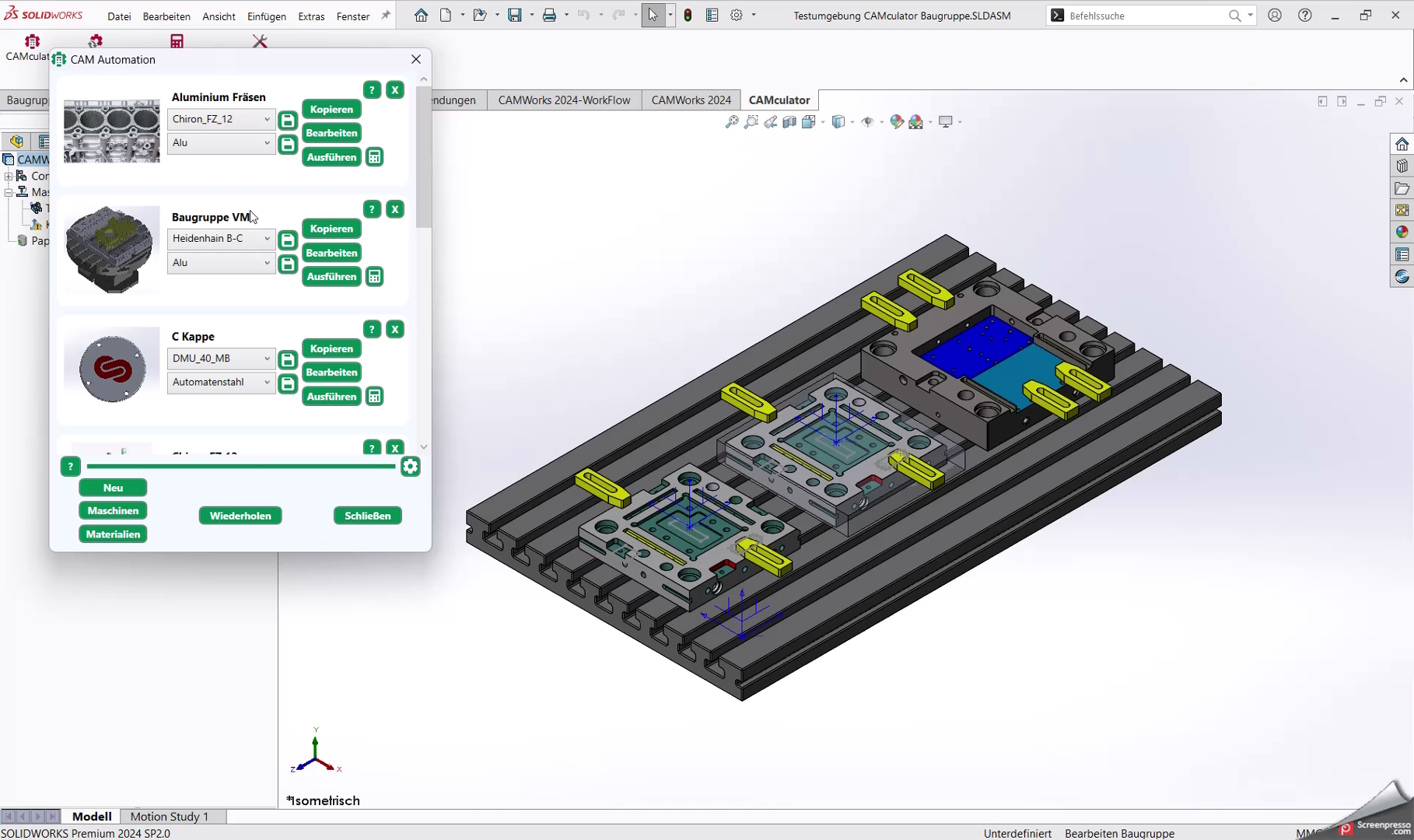Save the document with the floppy icon
Image resolution: width=1414 pixels, height=840 pixels.
point(515,16)
